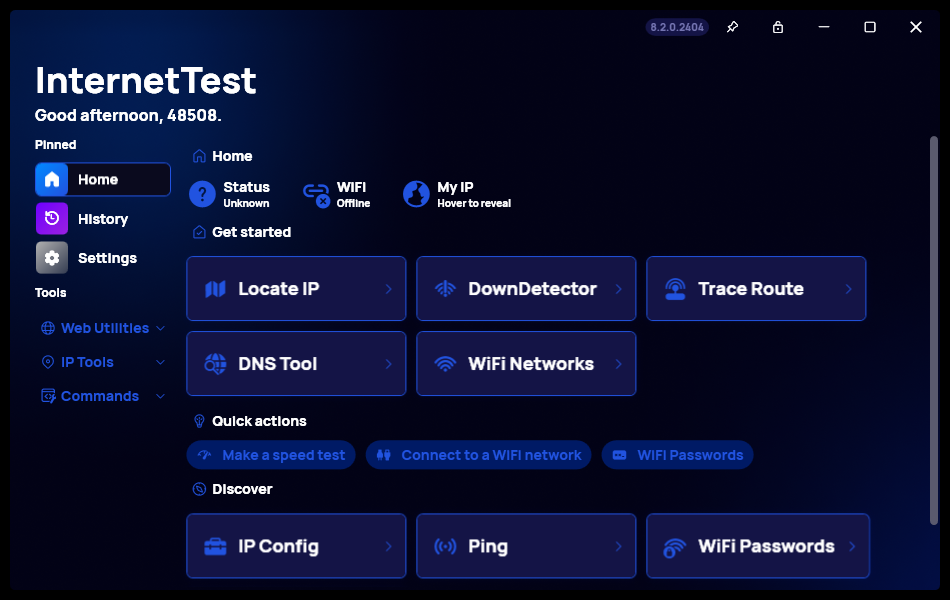This screenshot has width=950, height=600.
Task: Click the Get started section icon
Action: coord(199,232)
